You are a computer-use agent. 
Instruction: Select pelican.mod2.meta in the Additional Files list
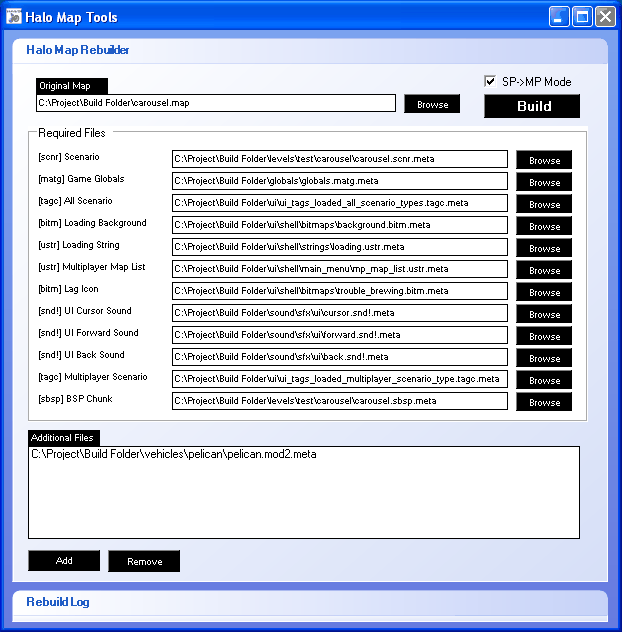click(x=174, y=455)
